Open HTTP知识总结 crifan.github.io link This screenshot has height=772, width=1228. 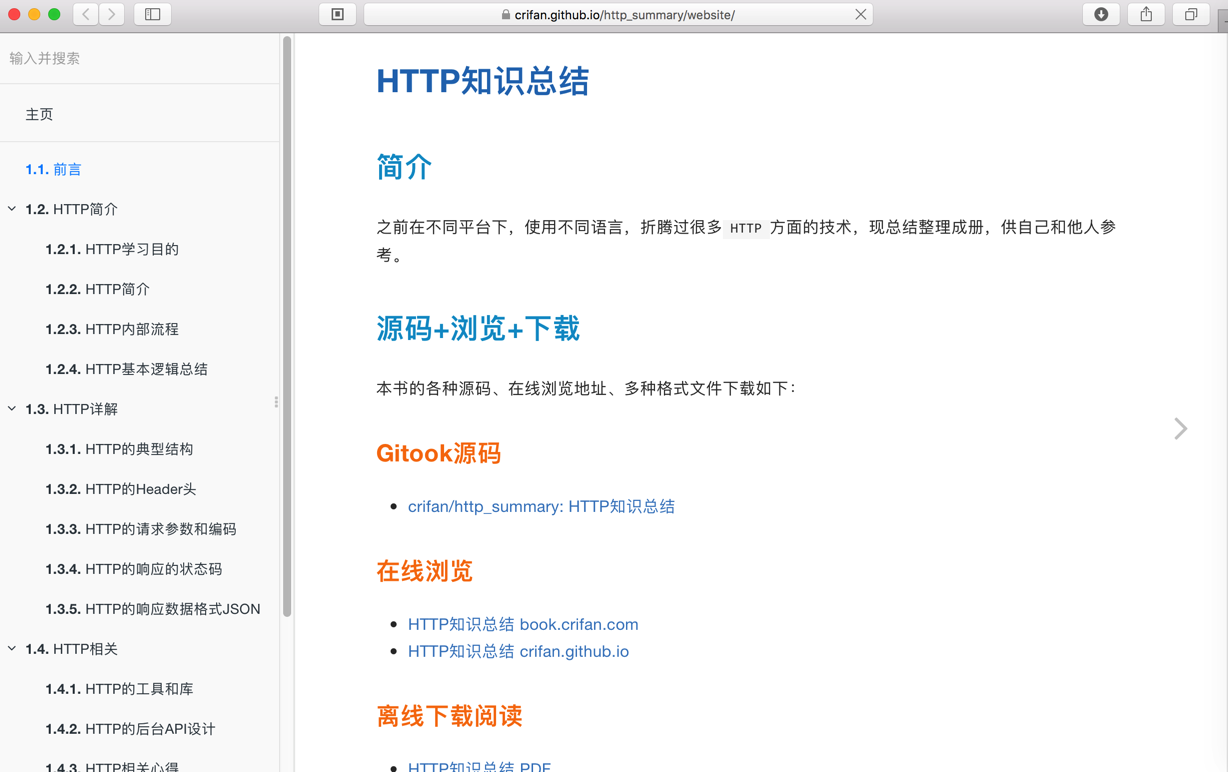tap(518, 651)
